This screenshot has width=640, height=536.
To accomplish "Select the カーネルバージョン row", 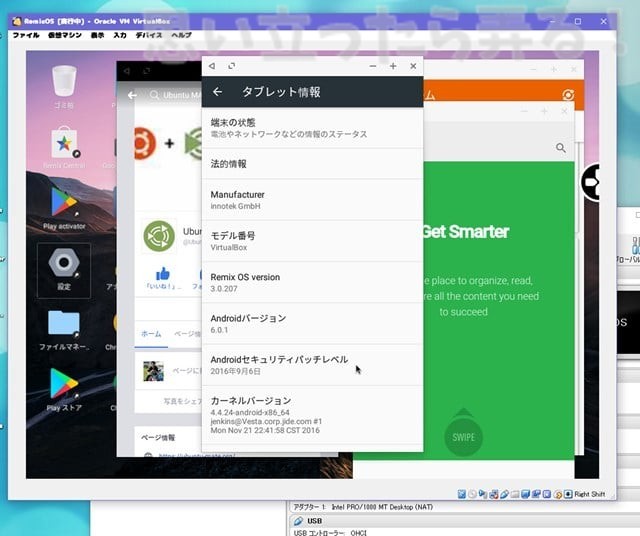I will coord(312,415).
